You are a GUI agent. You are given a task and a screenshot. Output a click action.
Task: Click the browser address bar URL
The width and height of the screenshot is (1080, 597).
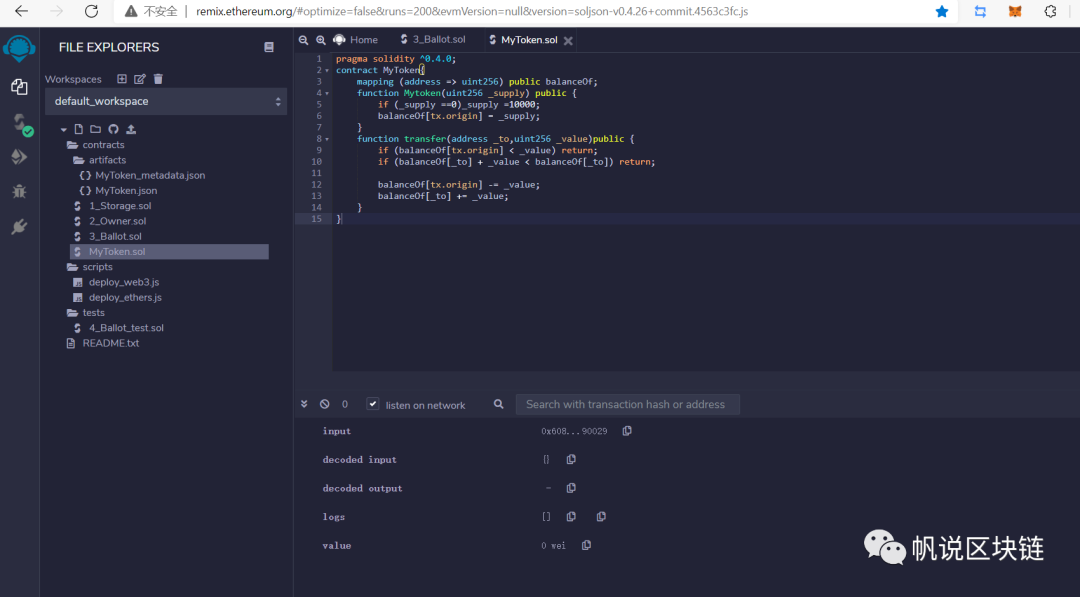(472, 11)
